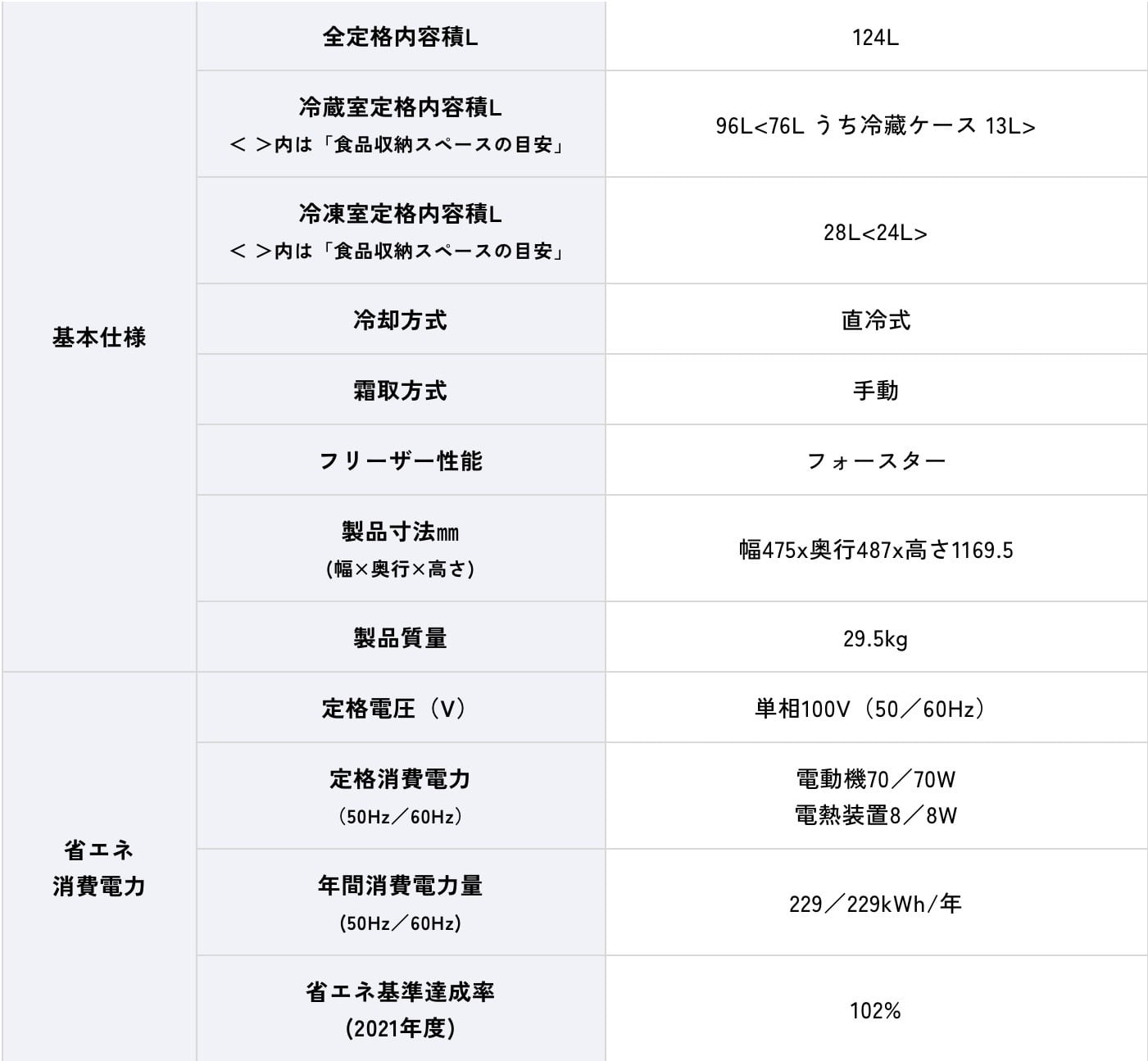Image resolution: width=1148 pixels, height=1061 pixels.
Task: Click the 霜取方式 row label
Action: [x=400, y=390]
